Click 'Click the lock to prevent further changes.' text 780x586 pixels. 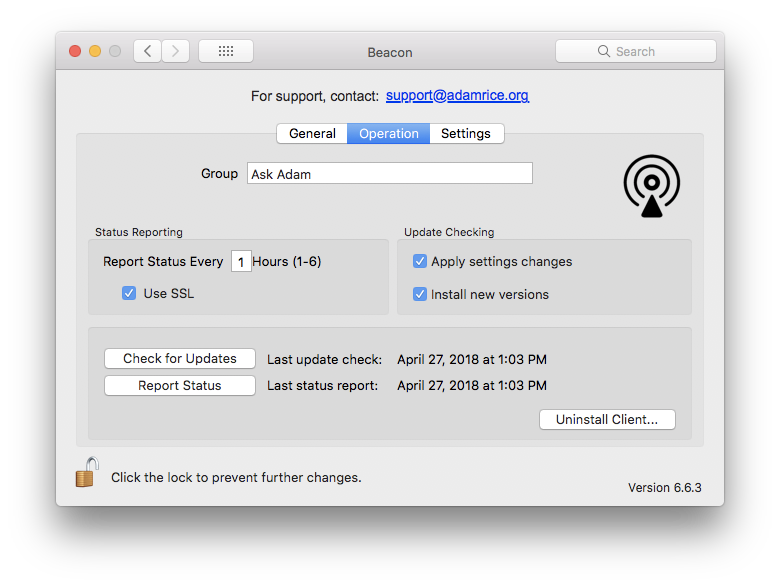[236, 478]
